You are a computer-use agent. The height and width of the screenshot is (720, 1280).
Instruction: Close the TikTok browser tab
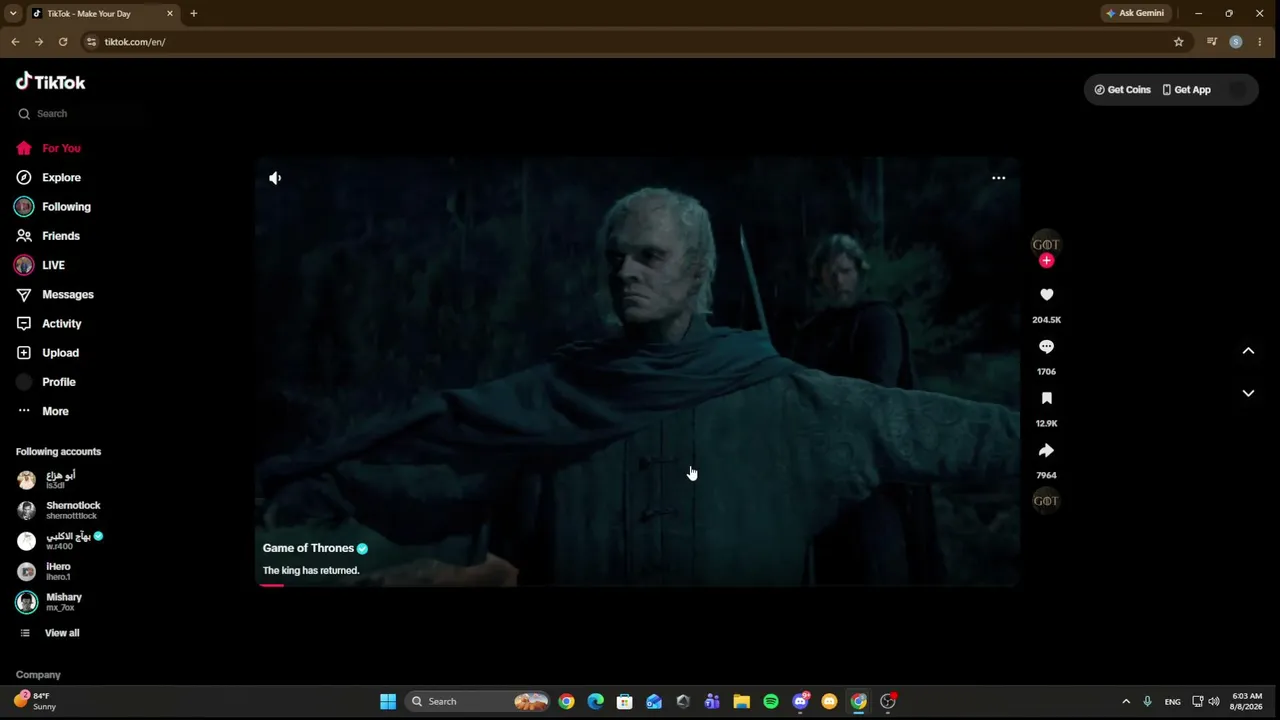tap(170, 14)
